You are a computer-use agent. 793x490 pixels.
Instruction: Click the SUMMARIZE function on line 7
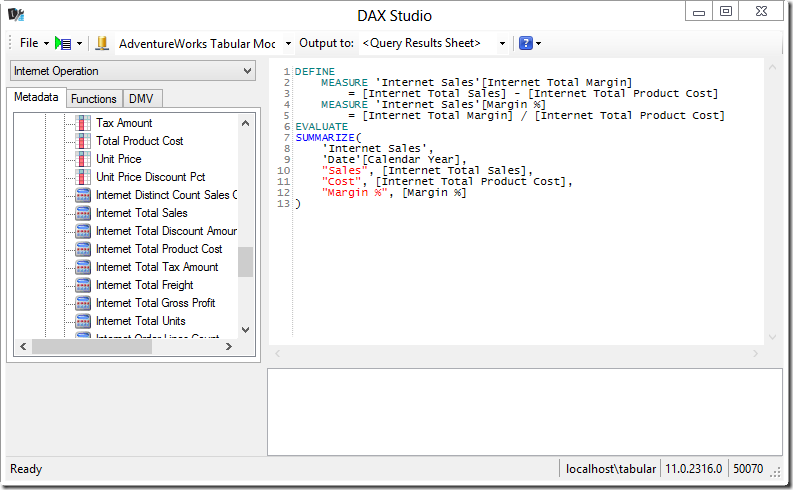[x=325, y=138]
